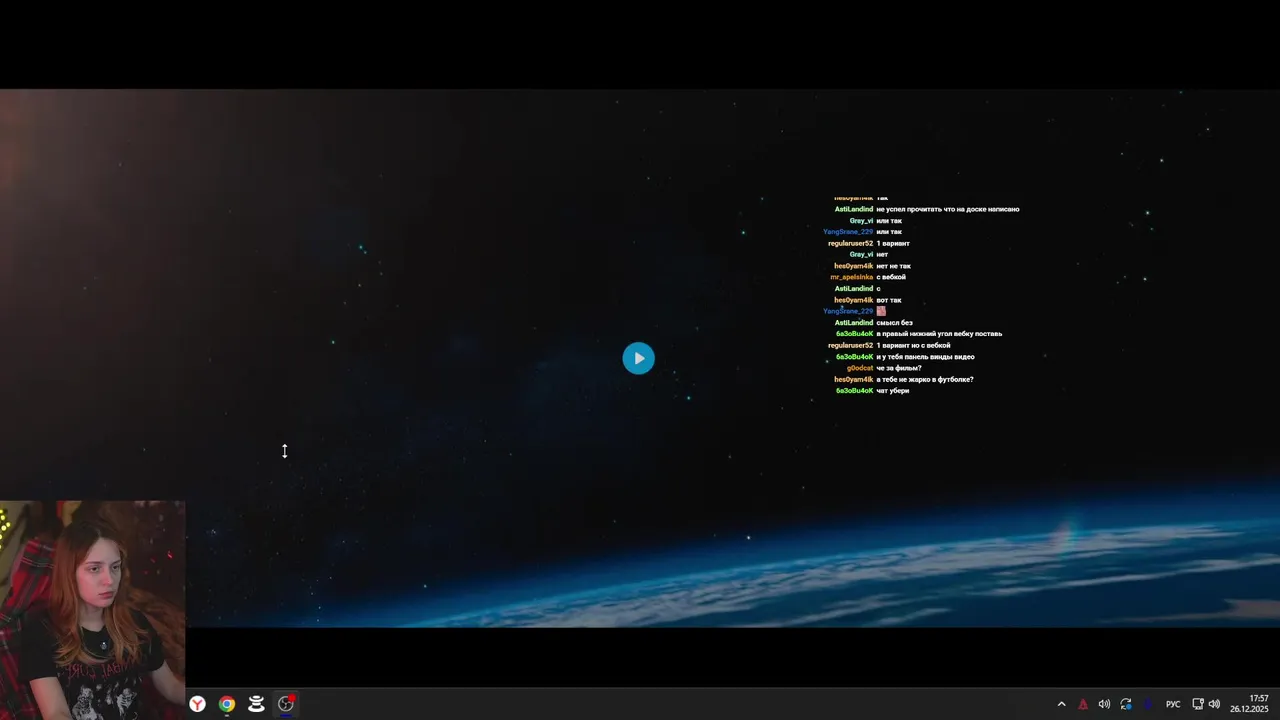This screenshot has height=720, width=1280.
Task: Click 6a3oBu4oK's message "чат убери"
Action: tap(892, 391)
